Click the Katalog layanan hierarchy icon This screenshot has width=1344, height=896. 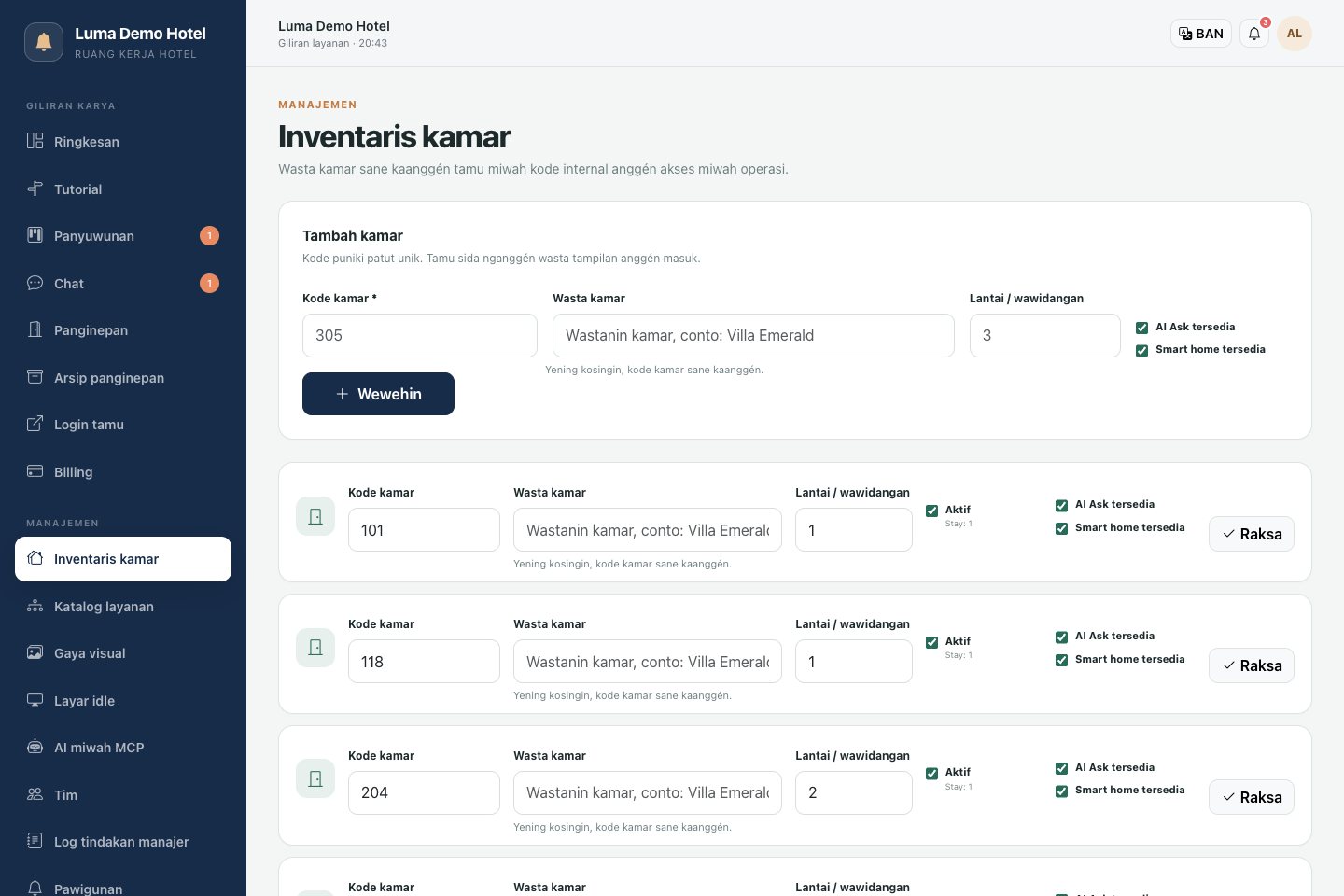pyautogui.click(x=35, y=606)
